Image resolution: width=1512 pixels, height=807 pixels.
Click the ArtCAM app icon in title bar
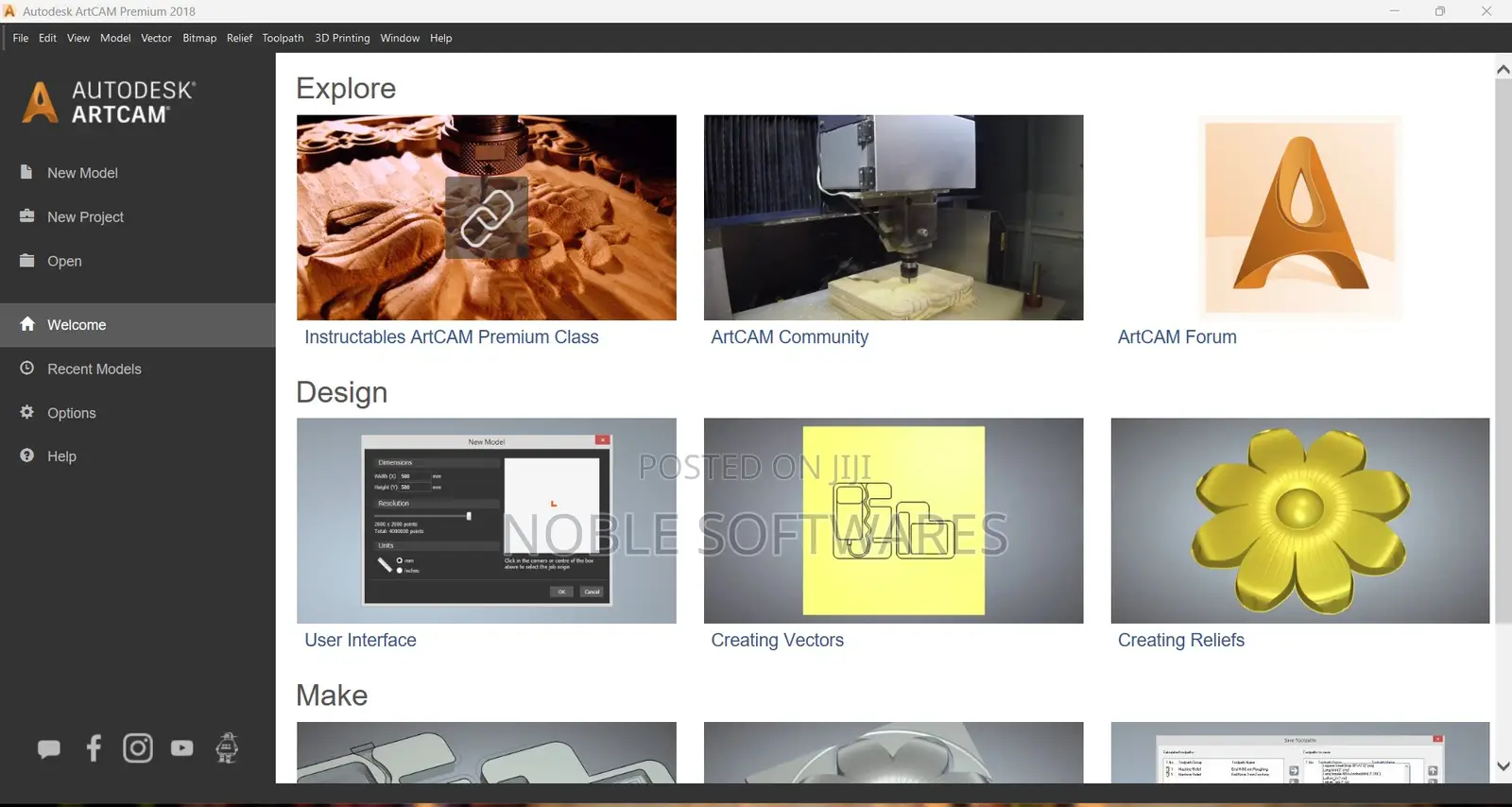pos(9,11)
